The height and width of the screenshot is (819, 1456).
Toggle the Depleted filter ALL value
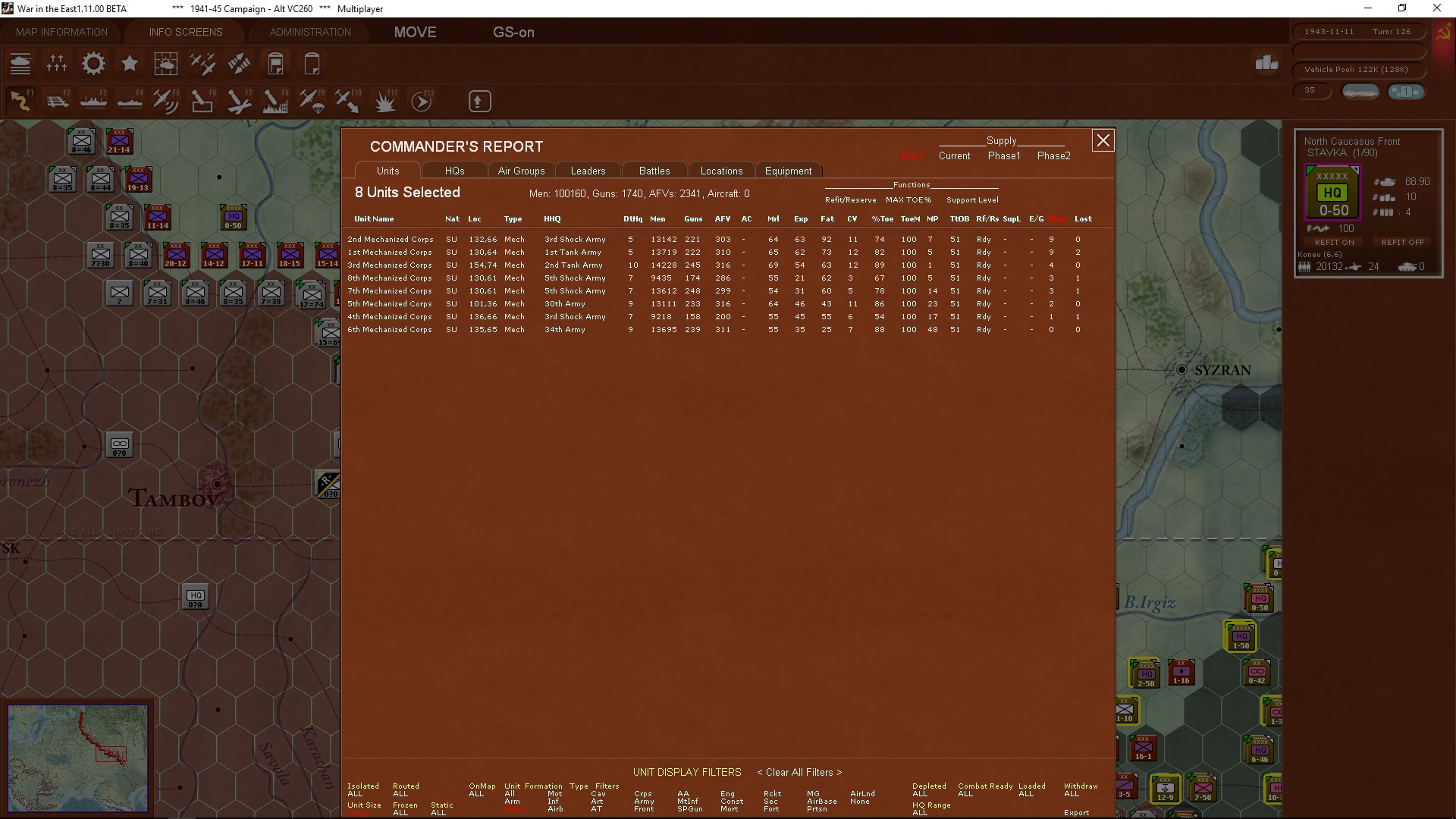click(x=920, y=794)
